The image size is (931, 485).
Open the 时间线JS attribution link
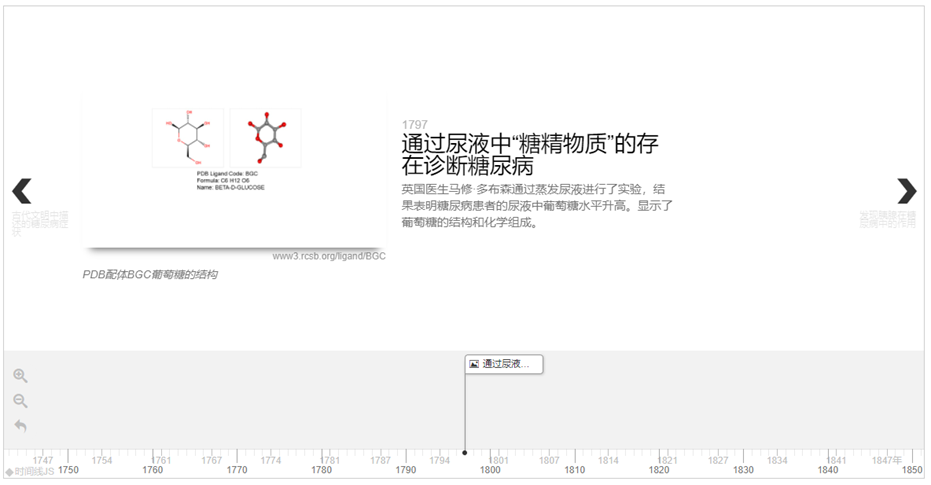[x=30, y=472]
